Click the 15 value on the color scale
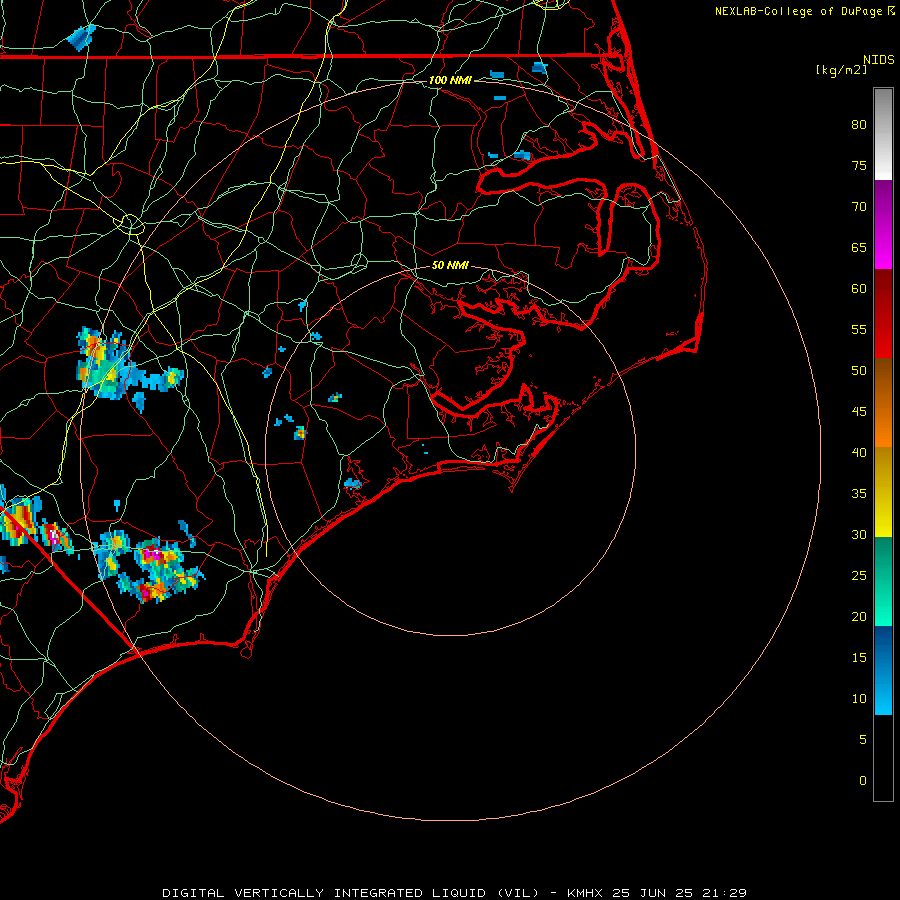The height and width of the screenshot is (900, 900). (859, 658)
